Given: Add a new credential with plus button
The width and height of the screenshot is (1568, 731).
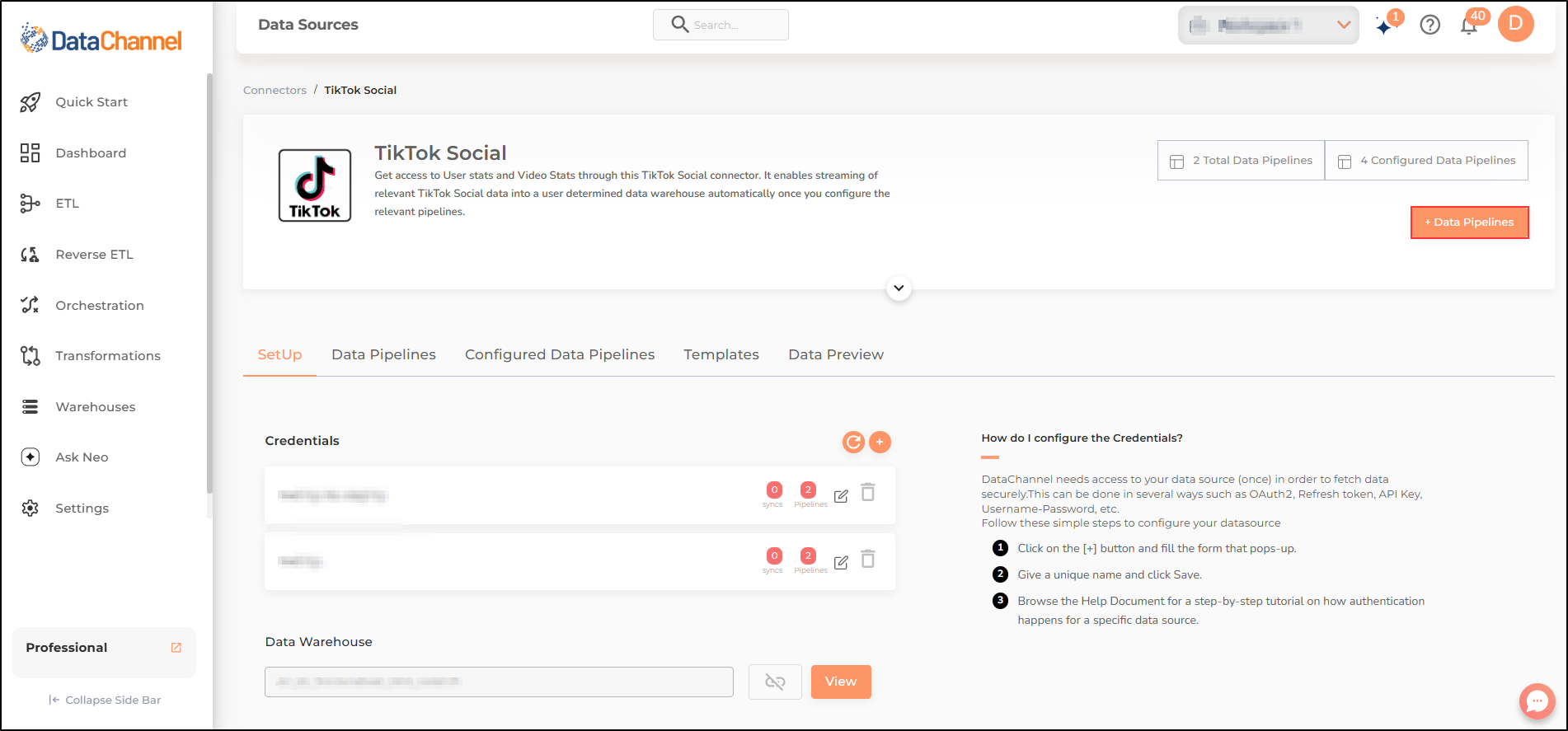Looking at the screenshot, I should click(880, 443).
